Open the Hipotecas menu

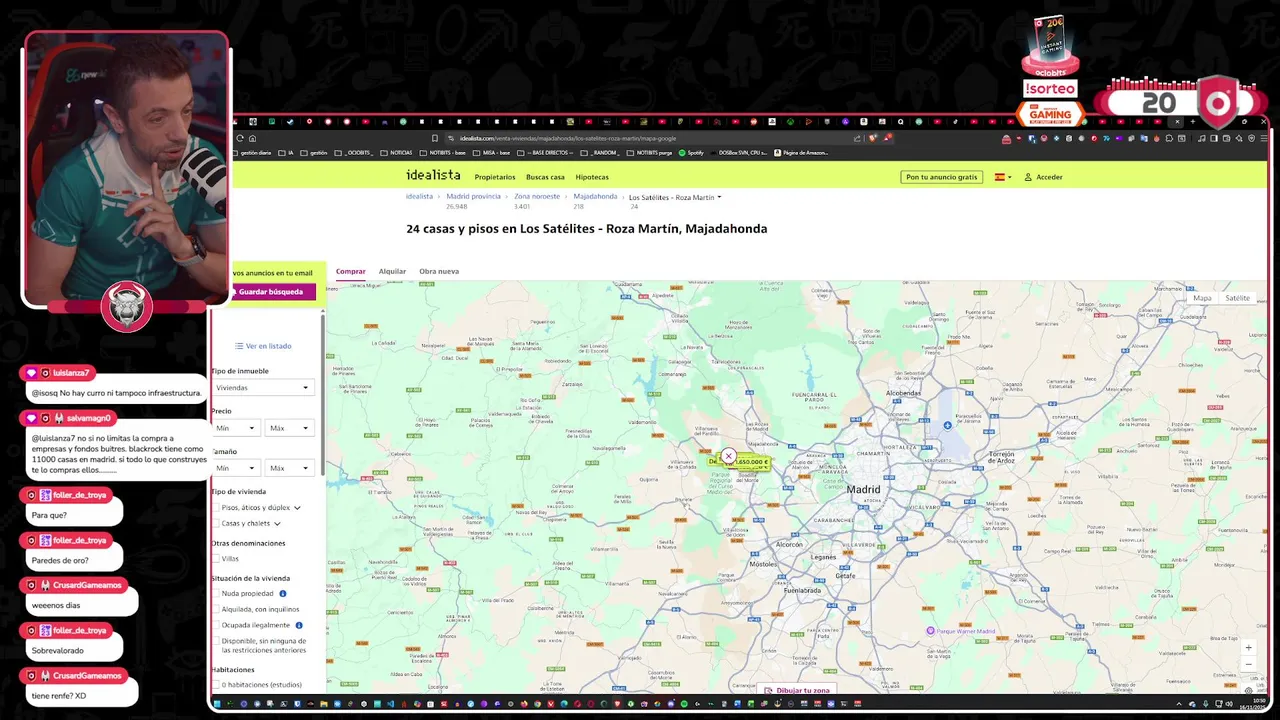click(x=592, y=177)
